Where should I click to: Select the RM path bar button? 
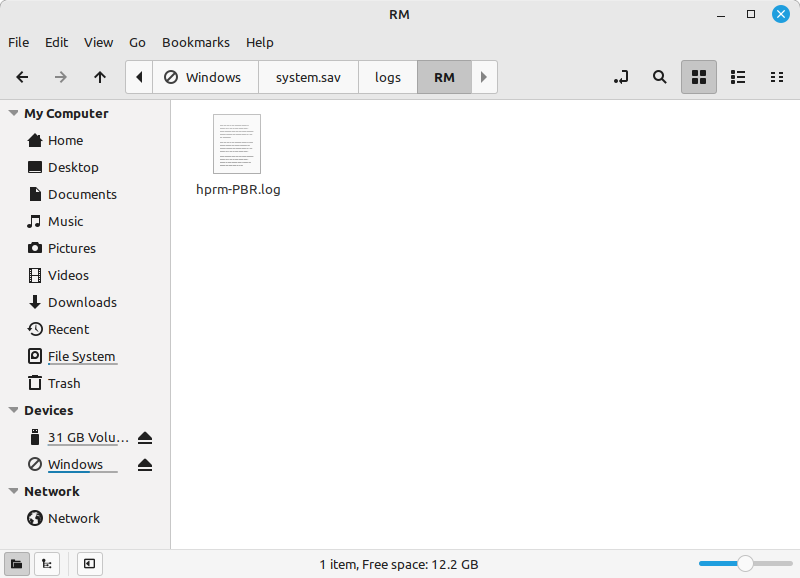444,77
